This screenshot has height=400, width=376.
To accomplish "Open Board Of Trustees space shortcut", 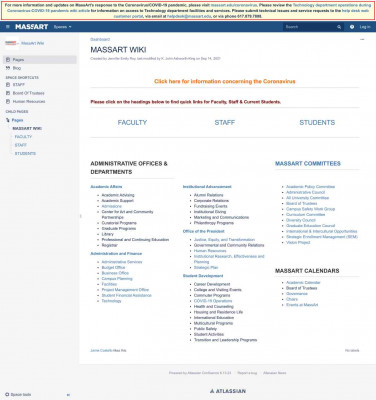I will click(28, 93).
